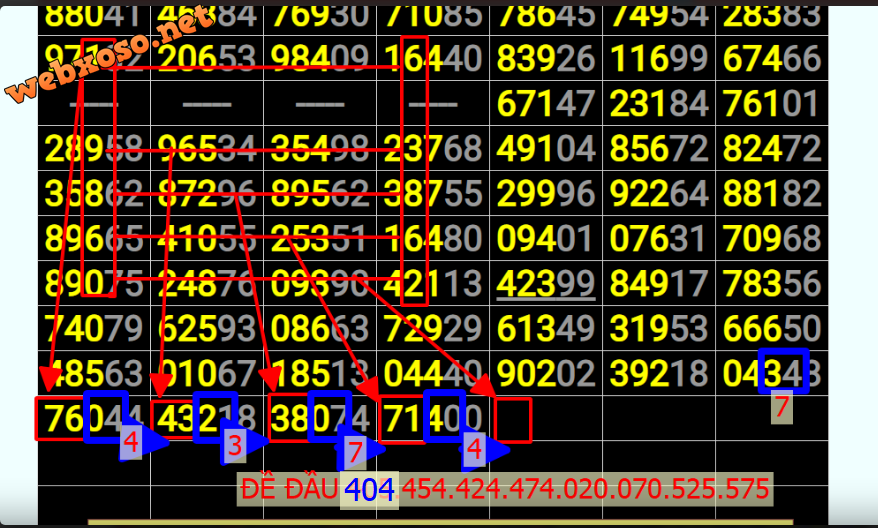Select the result 62593
Image resolution: width=878 pixels, height=528 pixels.
[x=207, y=328]
